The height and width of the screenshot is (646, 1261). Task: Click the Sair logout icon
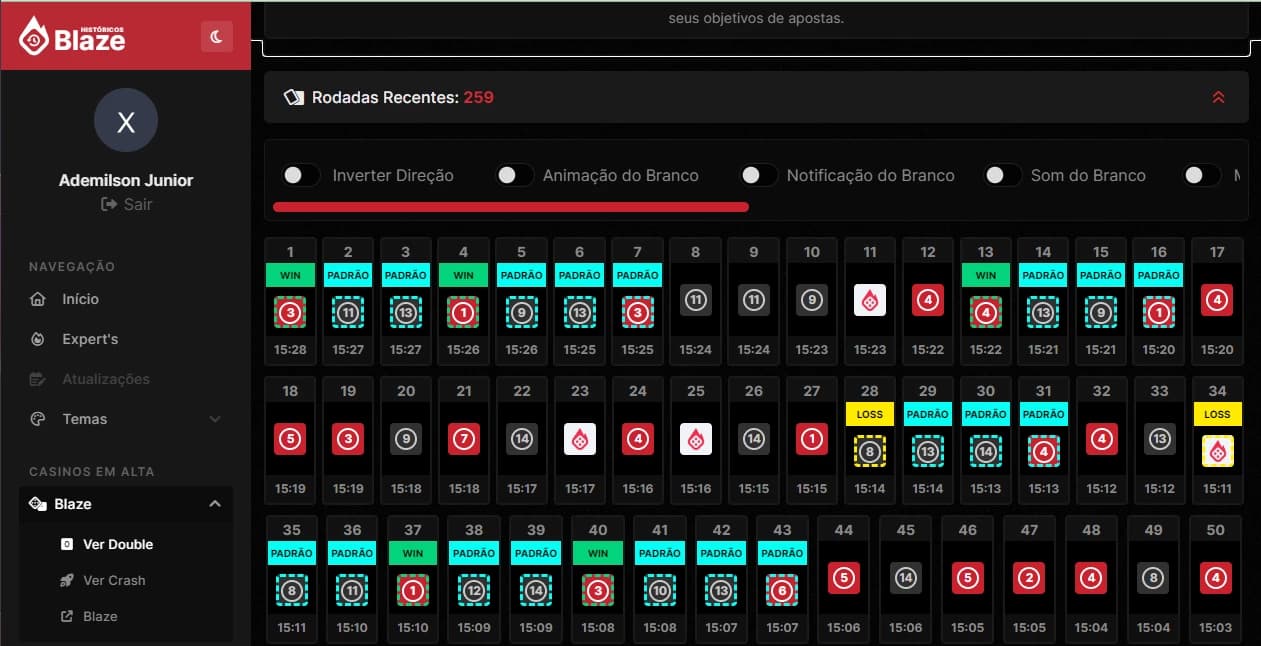point(109,204)
